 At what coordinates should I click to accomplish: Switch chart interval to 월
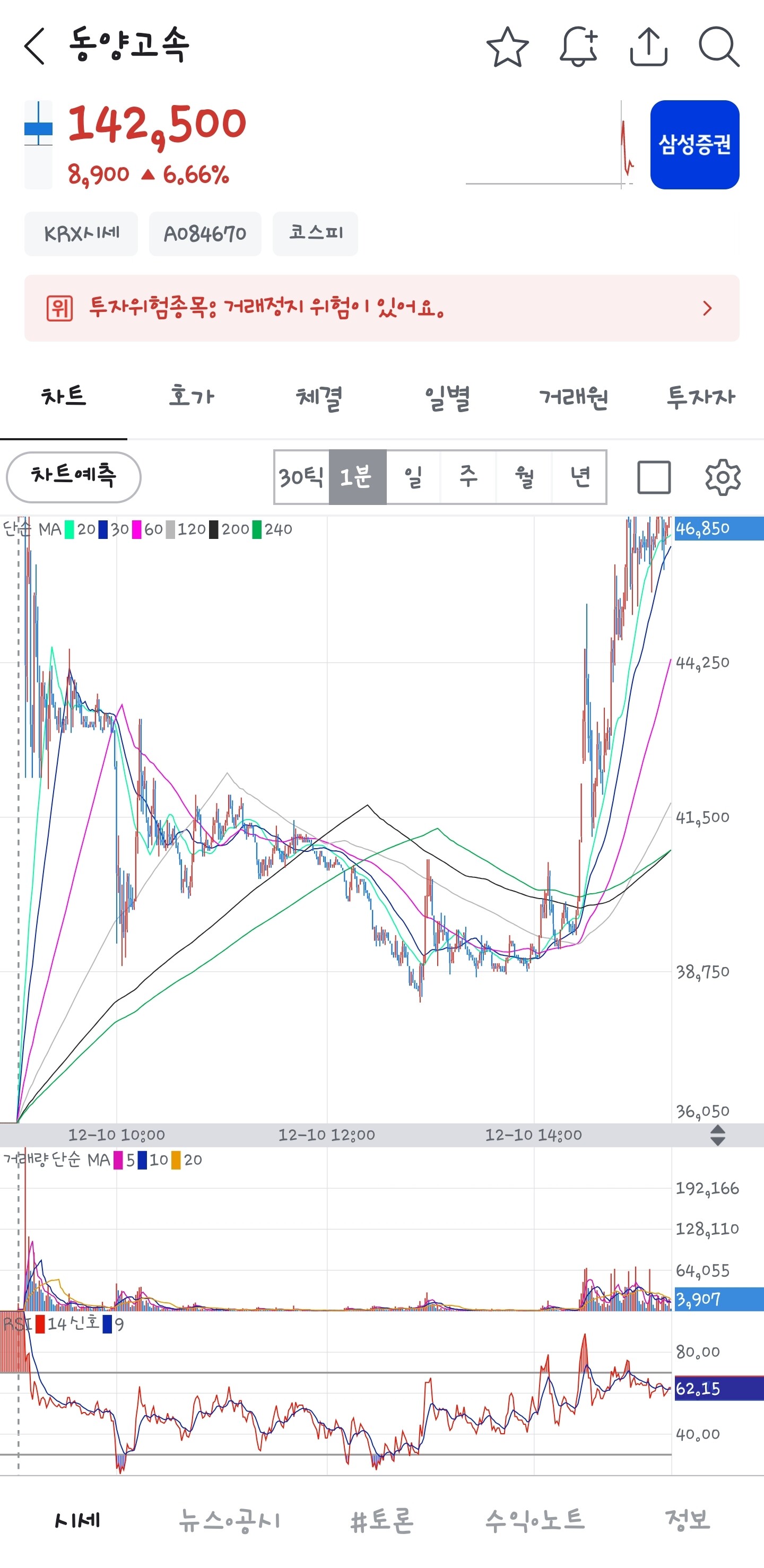point(524,477)
